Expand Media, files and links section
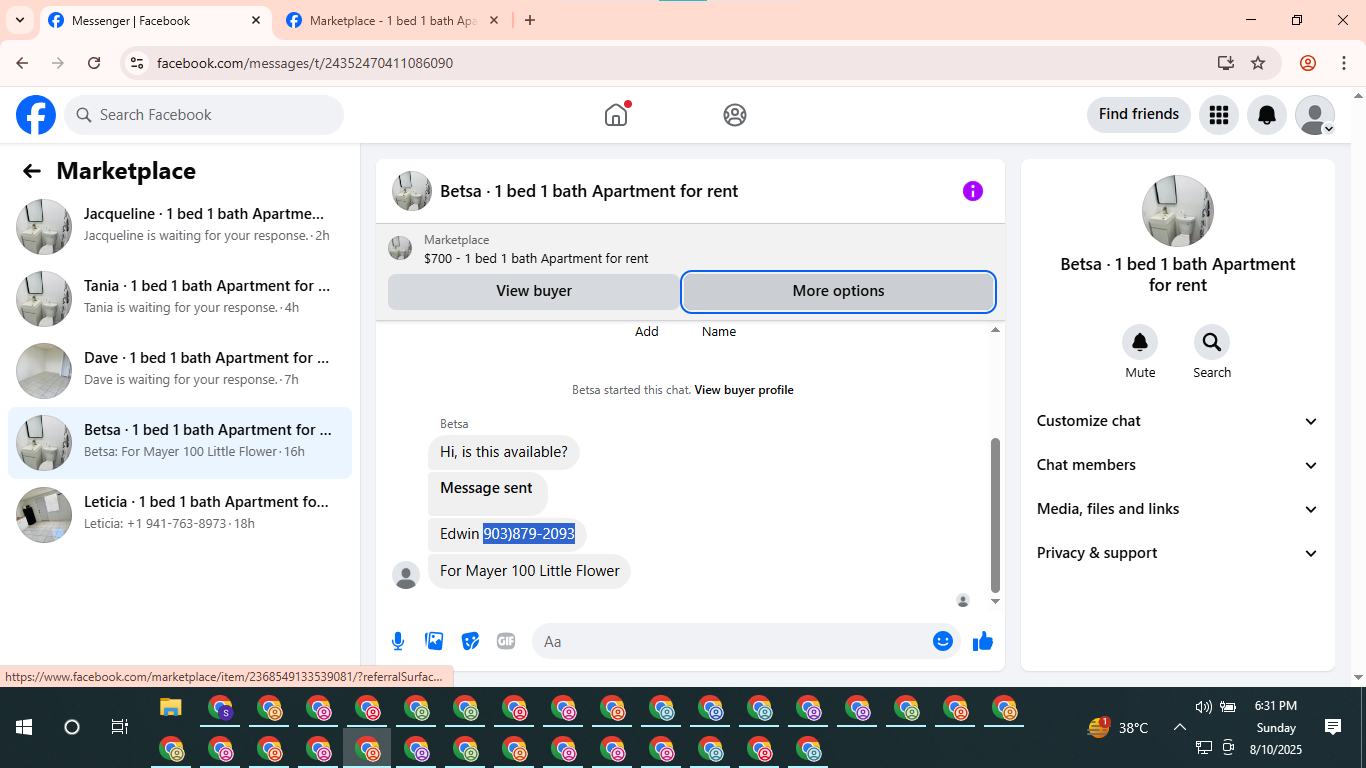Image resolution: width=1366 pixels, height=768 pixels. coord(1178,509)
